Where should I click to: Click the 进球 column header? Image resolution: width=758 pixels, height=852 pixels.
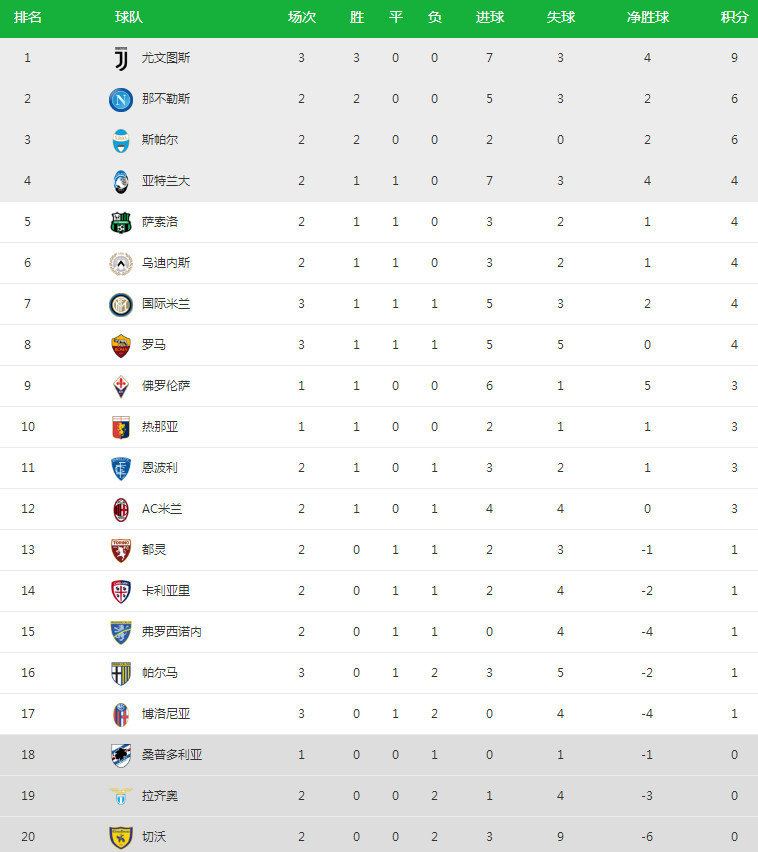coord(490,17)
